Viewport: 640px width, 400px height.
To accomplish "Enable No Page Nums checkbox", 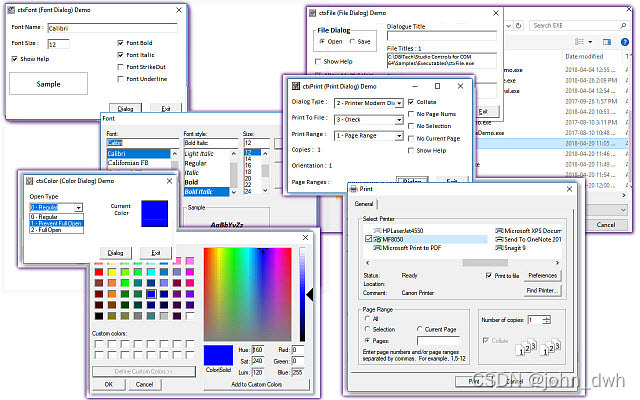I will pyautogui.click(x=411, y=114).
